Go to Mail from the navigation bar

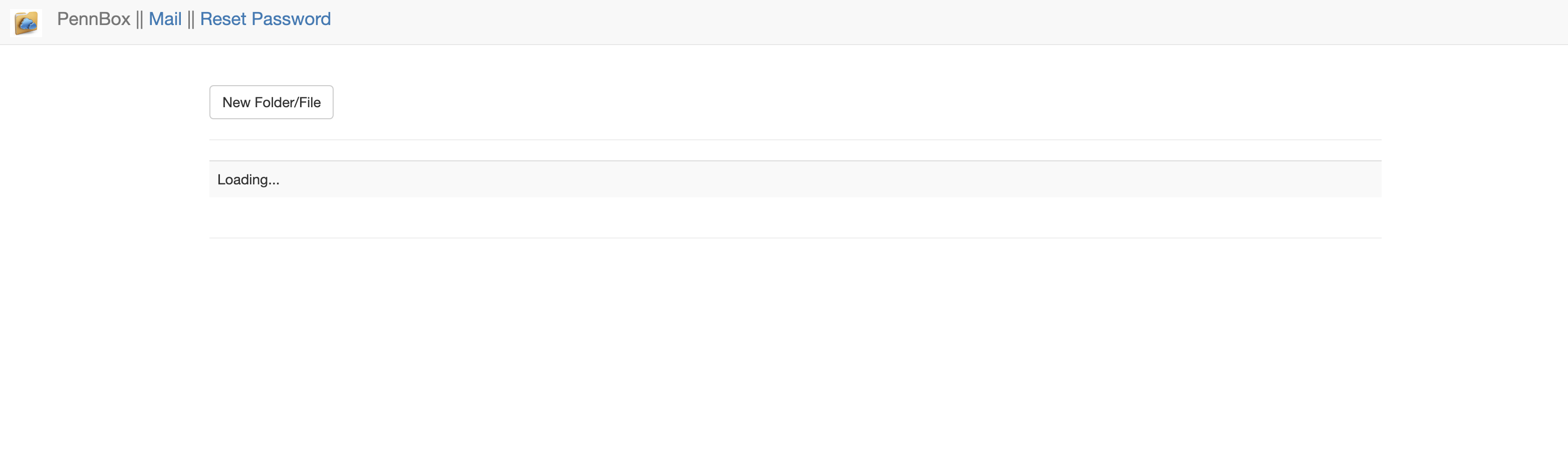pyautogui.click(x=165, y=19)
